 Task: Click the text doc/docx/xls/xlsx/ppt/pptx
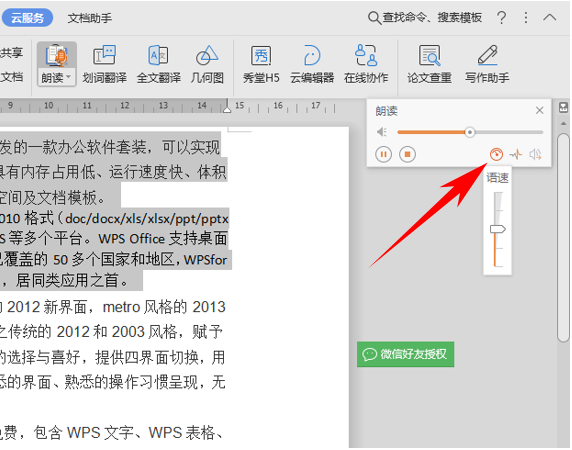(147, 218)
